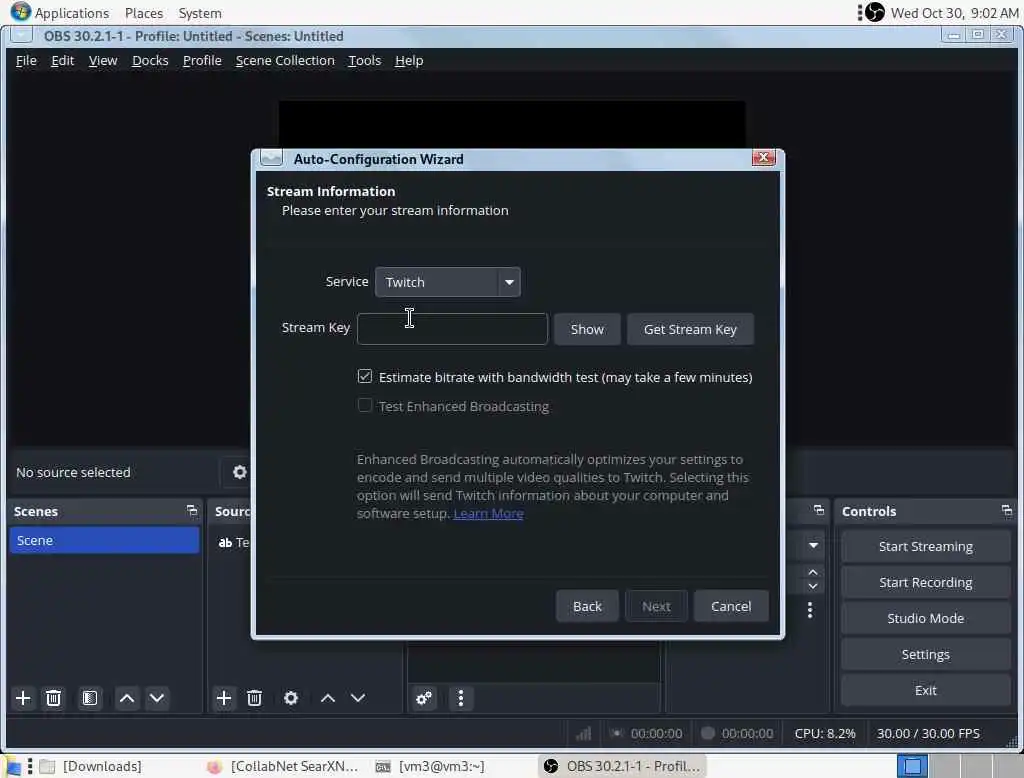Remove selected source with trash icon

(x=255, y=698)
